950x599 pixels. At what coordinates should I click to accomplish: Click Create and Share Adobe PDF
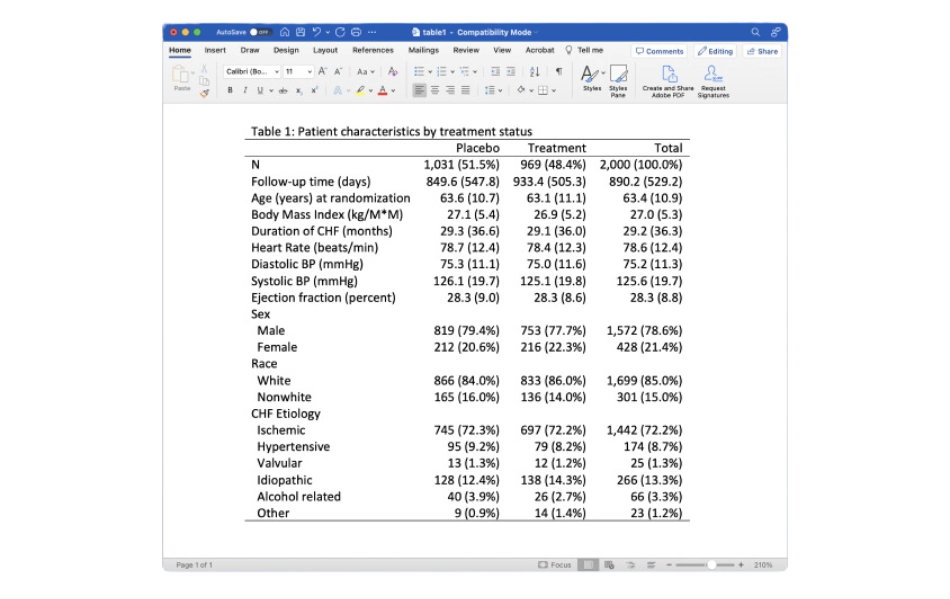point(668,79)
